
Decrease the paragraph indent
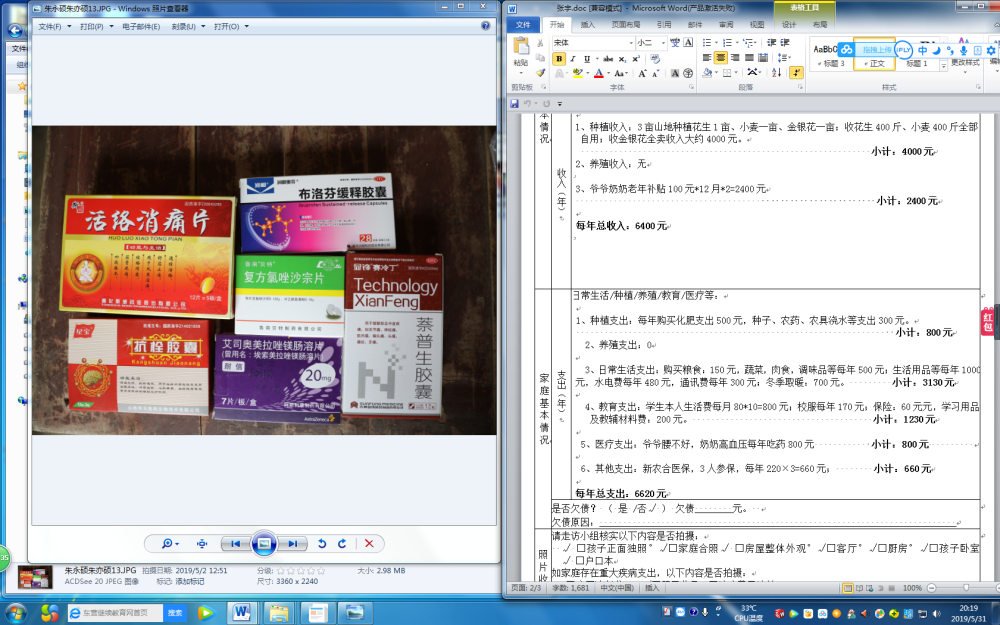[772, 43]
